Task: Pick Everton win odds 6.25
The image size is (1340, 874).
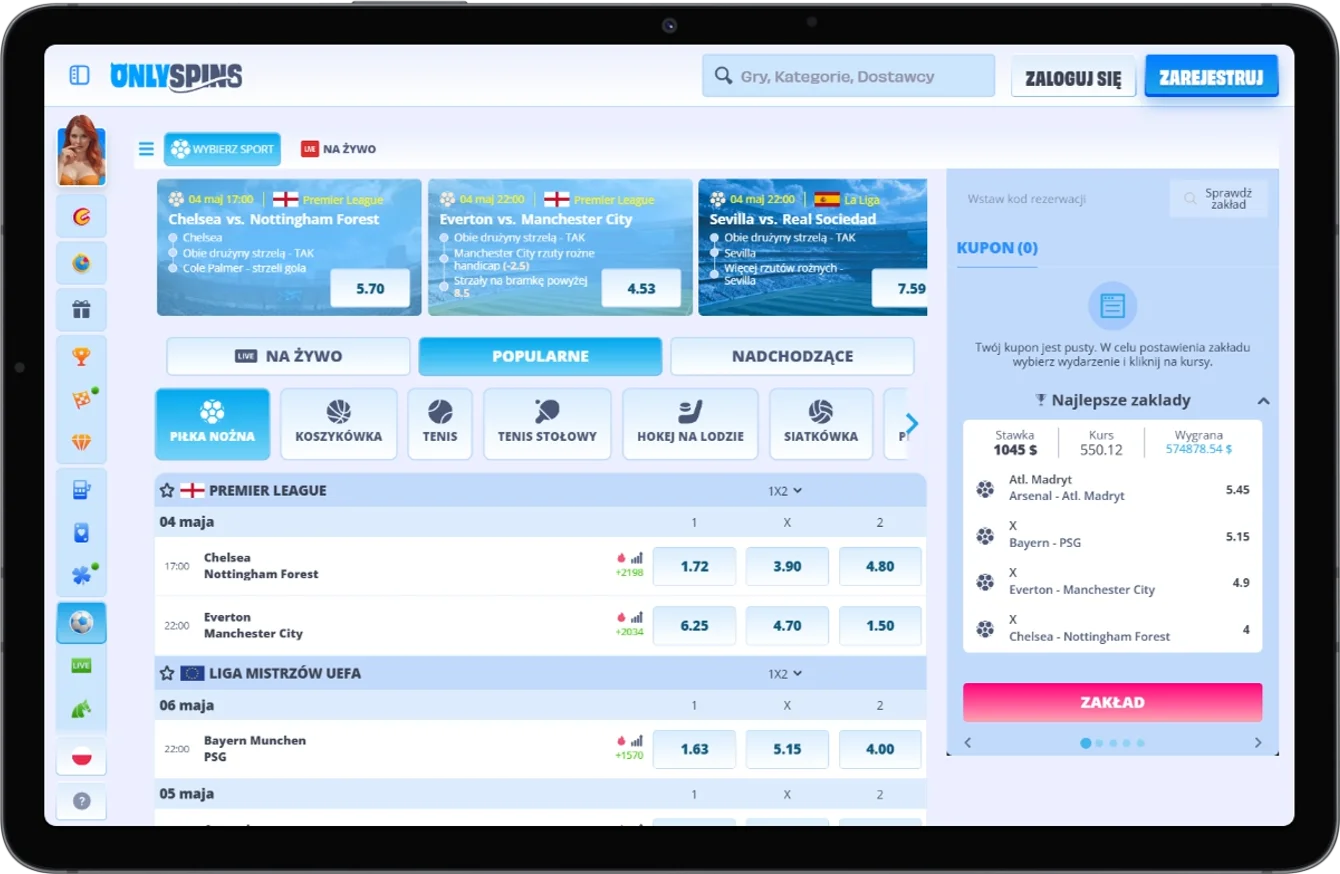Action: point(694,626)
